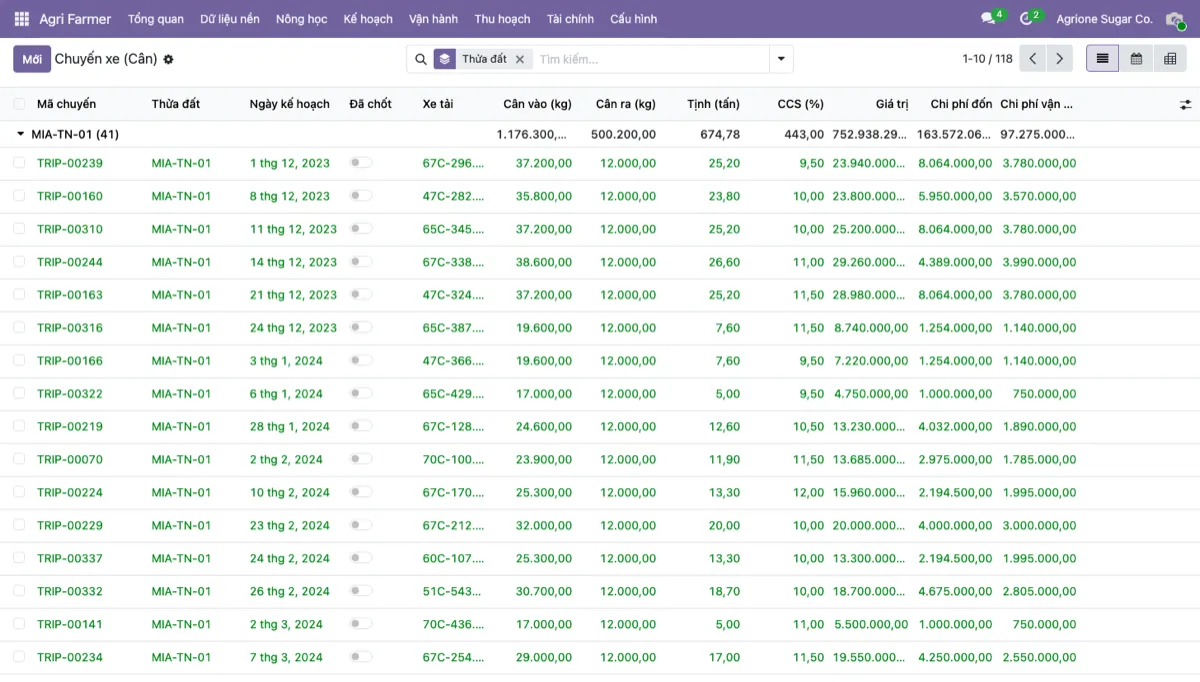The width and height of the screenshot is (1200, 682).
Task: Open trip record TRIP-00310
Action: point(70,229)
